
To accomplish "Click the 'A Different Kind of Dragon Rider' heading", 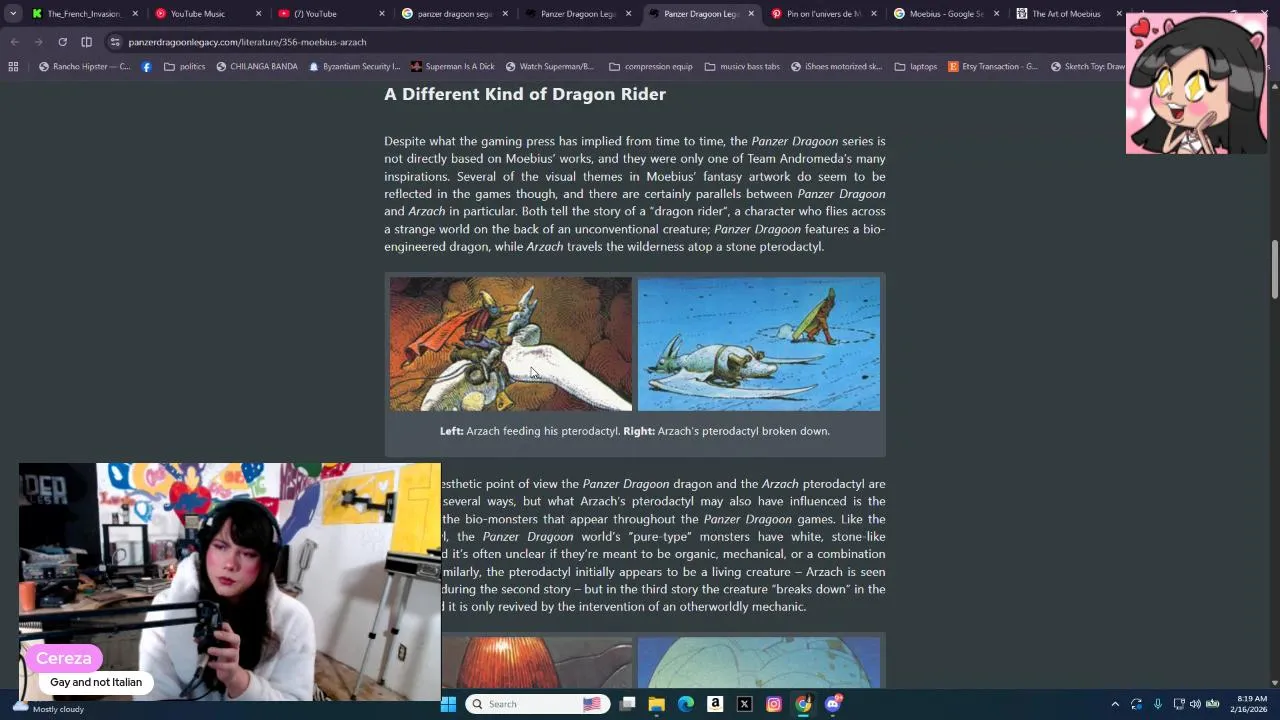I will (525, 94).
